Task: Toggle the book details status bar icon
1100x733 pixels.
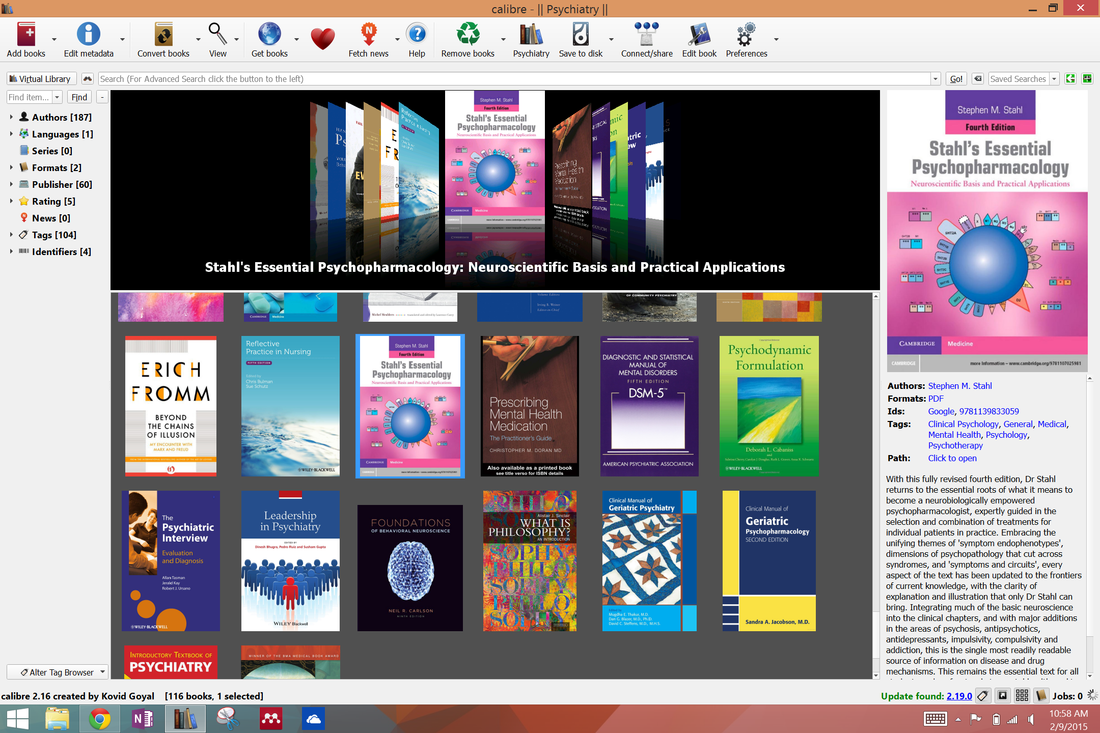Action: pyautogui.click(x=1041, y=696)
